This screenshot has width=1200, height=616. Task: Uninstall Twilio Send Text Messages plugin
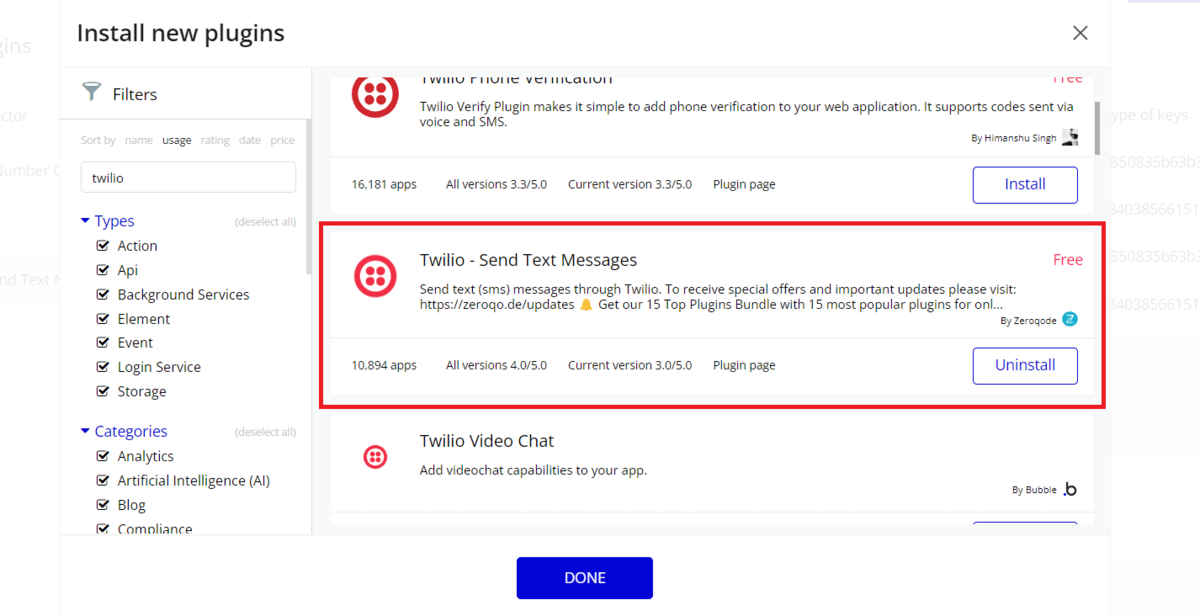pos(1025,366)
